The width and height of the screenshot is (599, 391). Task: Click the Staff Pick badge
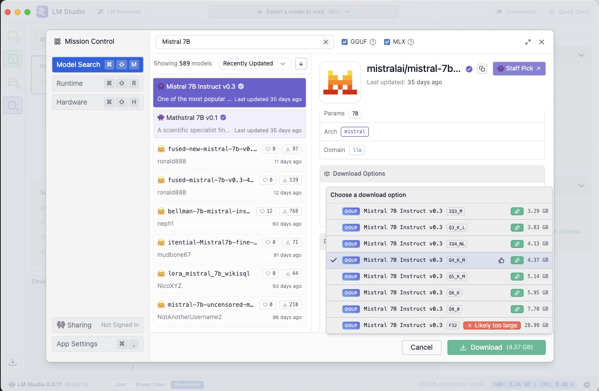(519, 69)
